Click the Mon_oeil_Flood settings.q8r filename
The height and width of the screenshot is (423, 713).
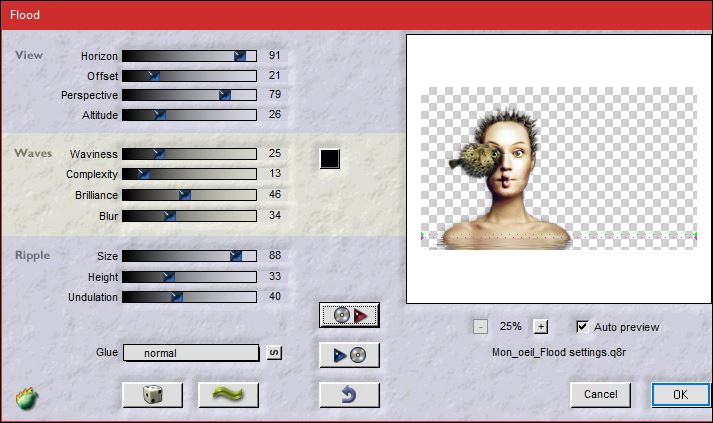[559, 352]
